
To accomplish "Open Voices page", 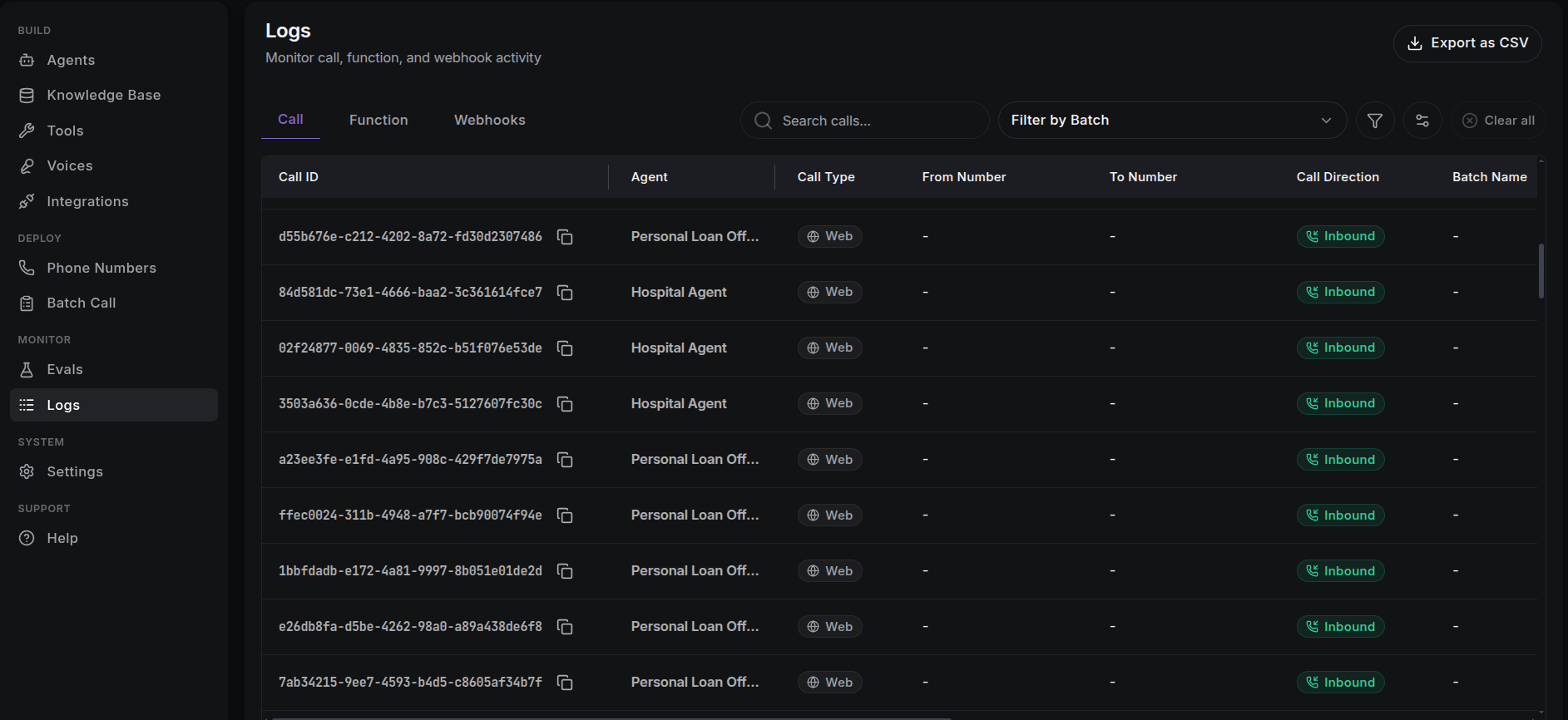I will [x=114, y=165].
